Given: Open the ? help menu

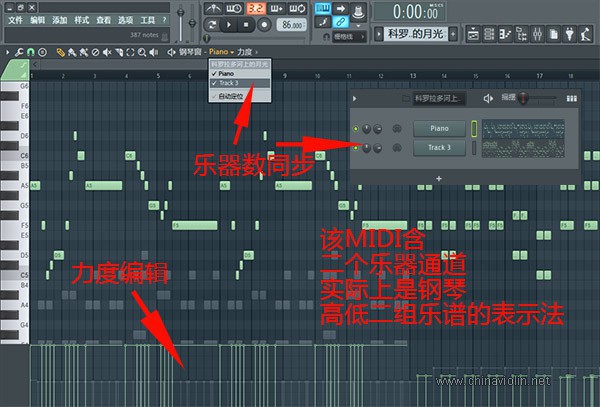Looking at the screenshot, I should click(x=164, y=20).
